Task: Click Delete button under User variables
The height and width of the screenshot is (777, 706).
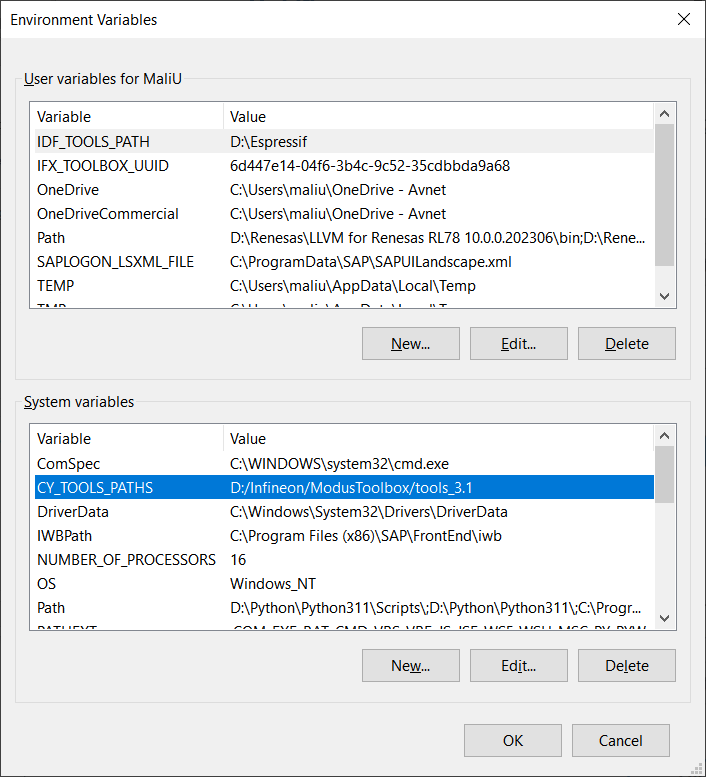Action: point(626,343)
